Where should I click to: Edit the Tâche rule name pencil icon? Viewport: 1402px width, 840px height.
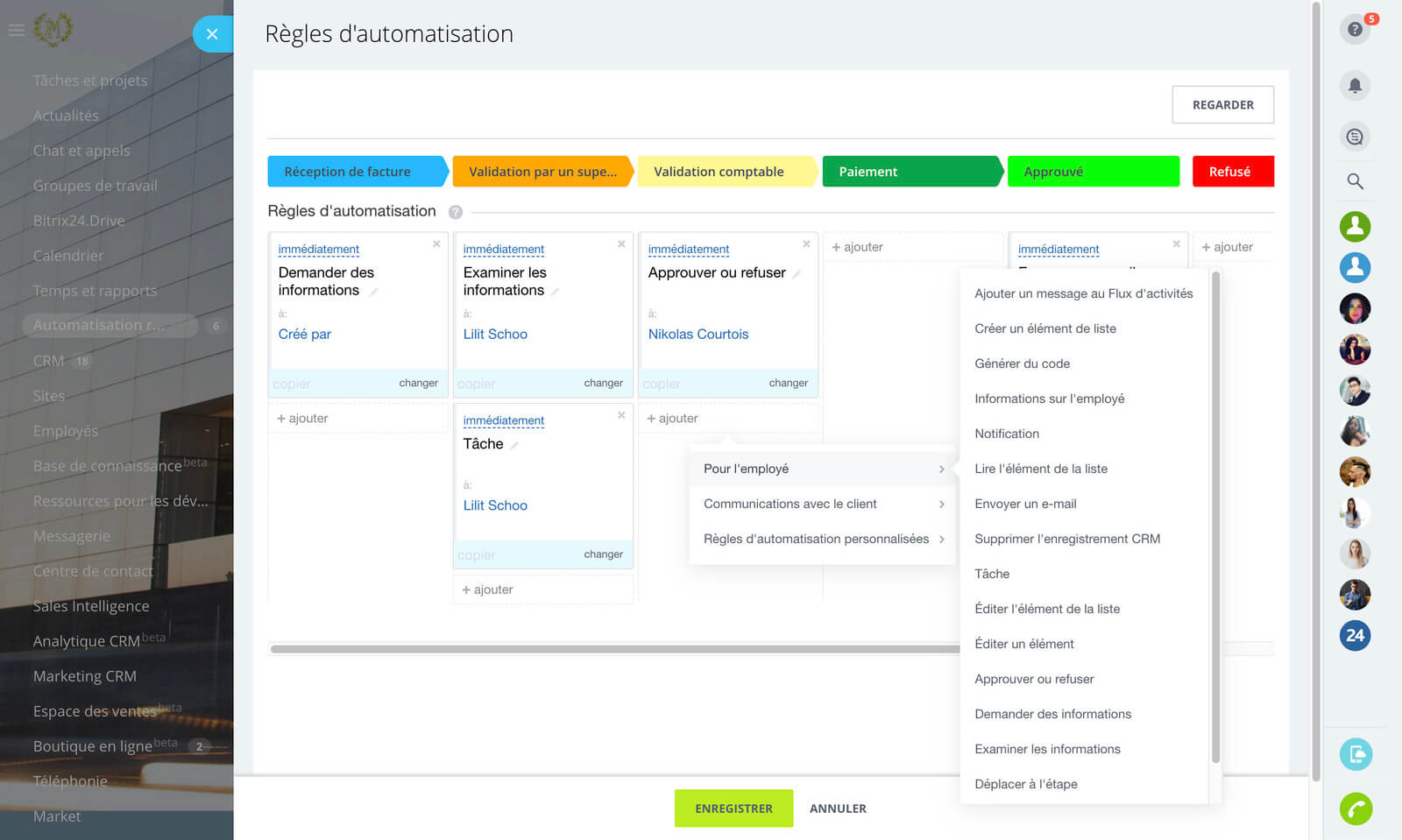point(514,446)
